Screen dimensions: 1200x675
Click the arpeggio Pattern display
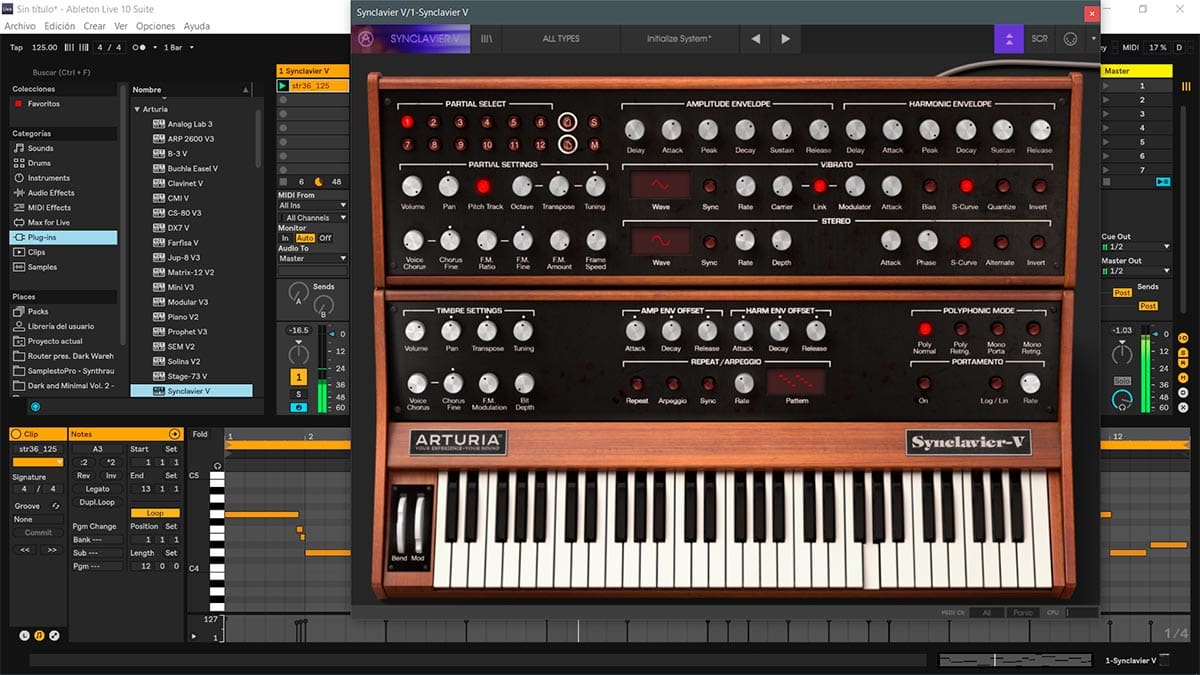coord(797,382)
